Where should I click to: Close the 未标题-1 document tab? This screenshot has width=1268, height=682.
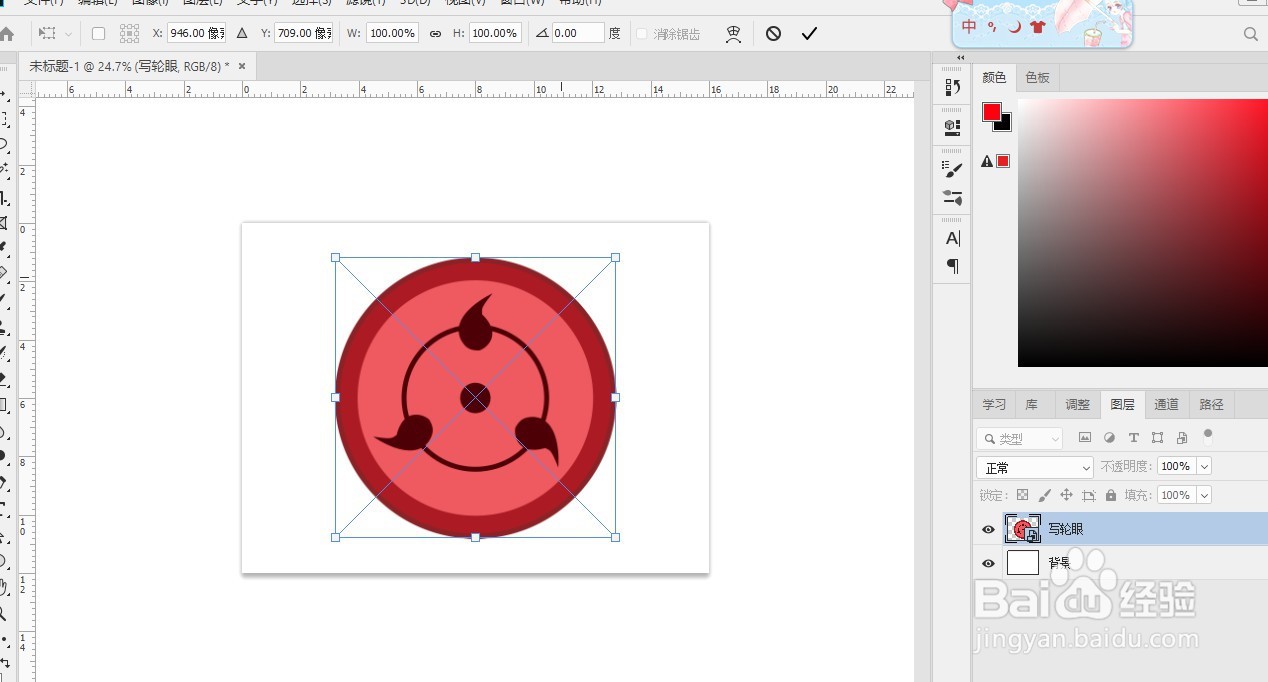(x=243, y=66)
